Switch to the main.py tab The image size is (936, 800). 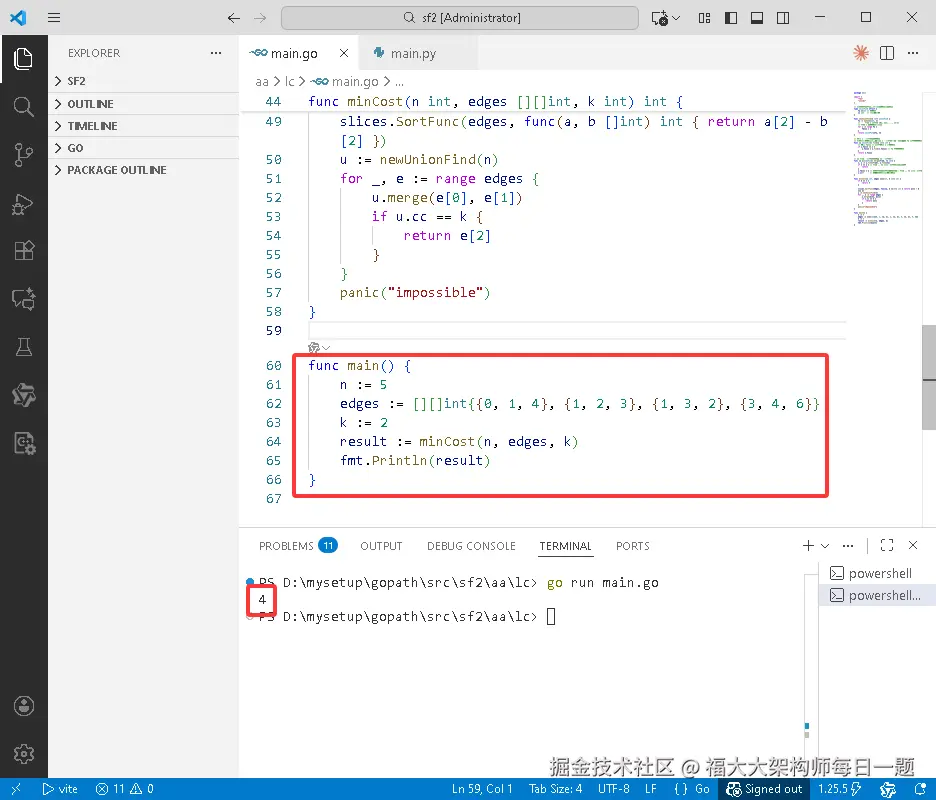tap(413, 53)
